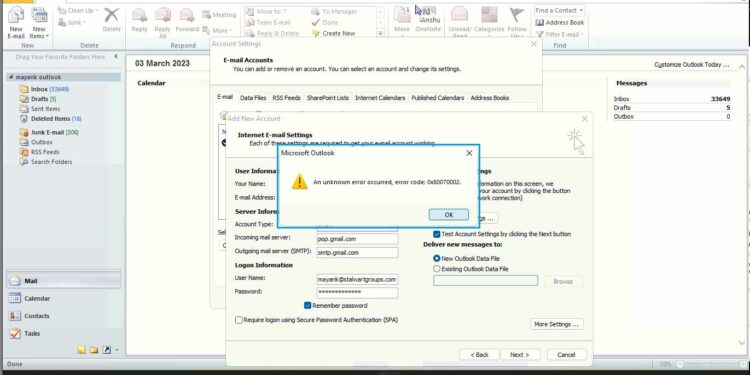The image size is (750, 375).
Task: Switch to the Mail module
Action: [63, 281]
